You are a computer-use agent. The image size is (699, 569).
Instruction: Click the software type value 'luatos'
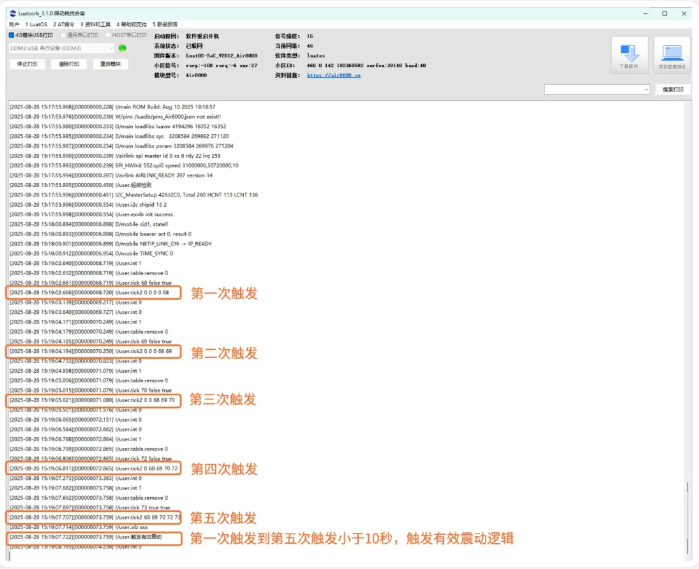(x=316, y=56)
